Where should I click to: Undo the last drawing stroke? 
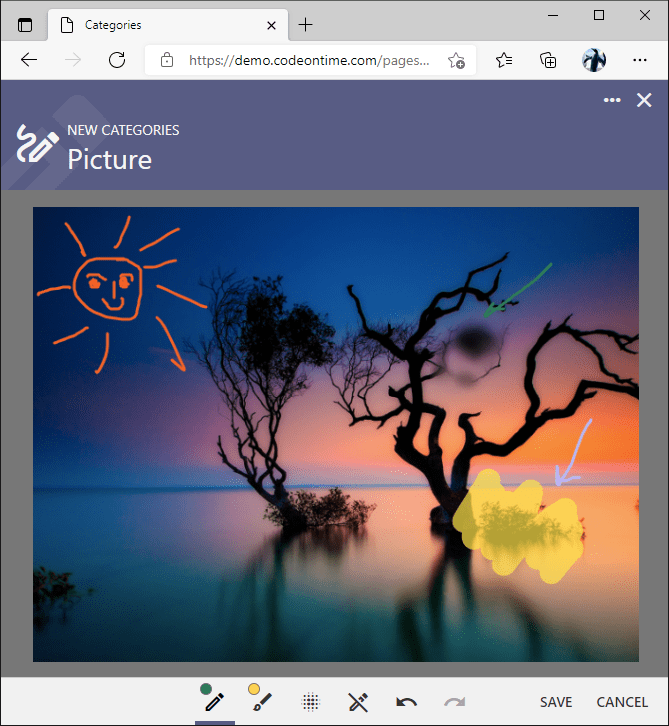pyautogui.click(x=406, y=702)
